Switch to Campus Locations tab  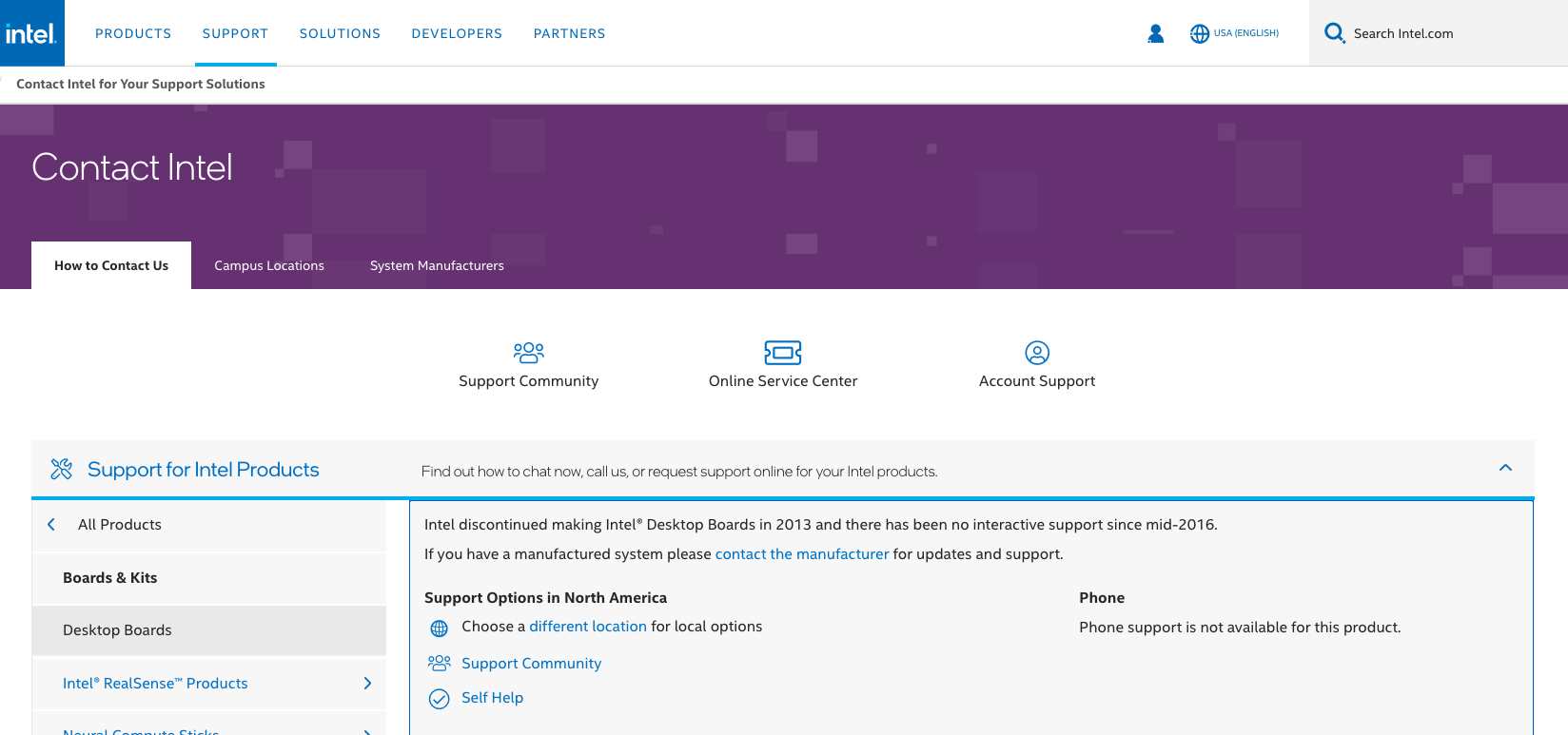click(269, 265)
